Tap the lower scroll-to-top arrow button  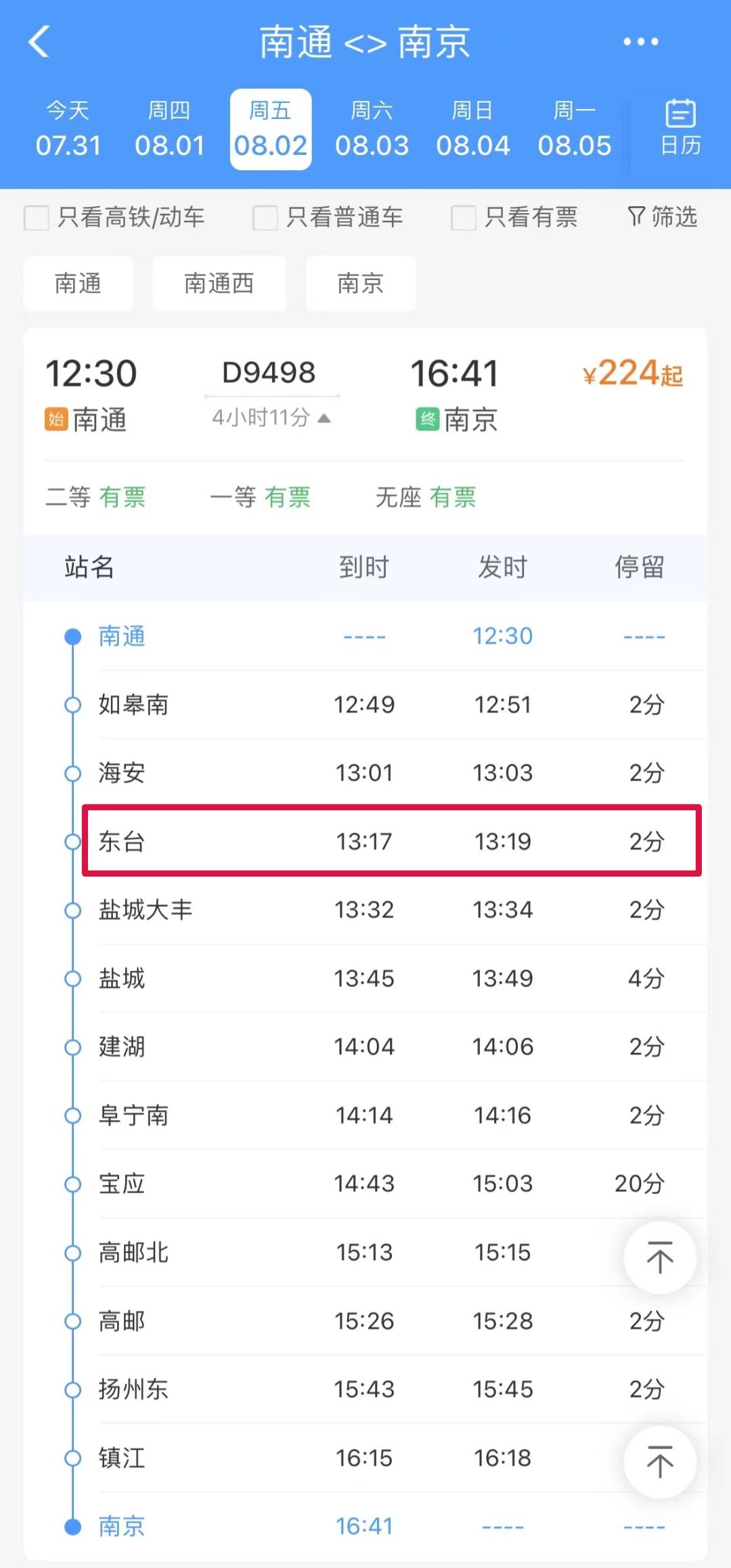[x=660, y=1462]
